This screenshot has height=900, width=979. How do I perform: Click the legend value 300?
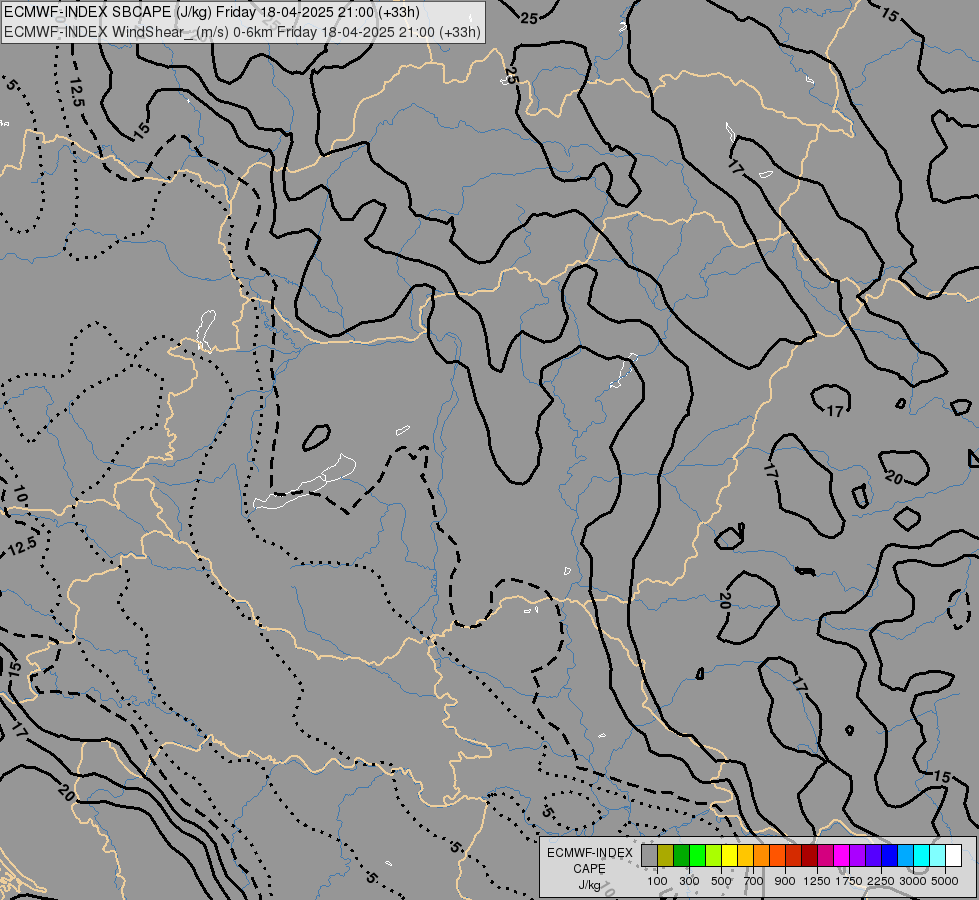coord(689,881)
